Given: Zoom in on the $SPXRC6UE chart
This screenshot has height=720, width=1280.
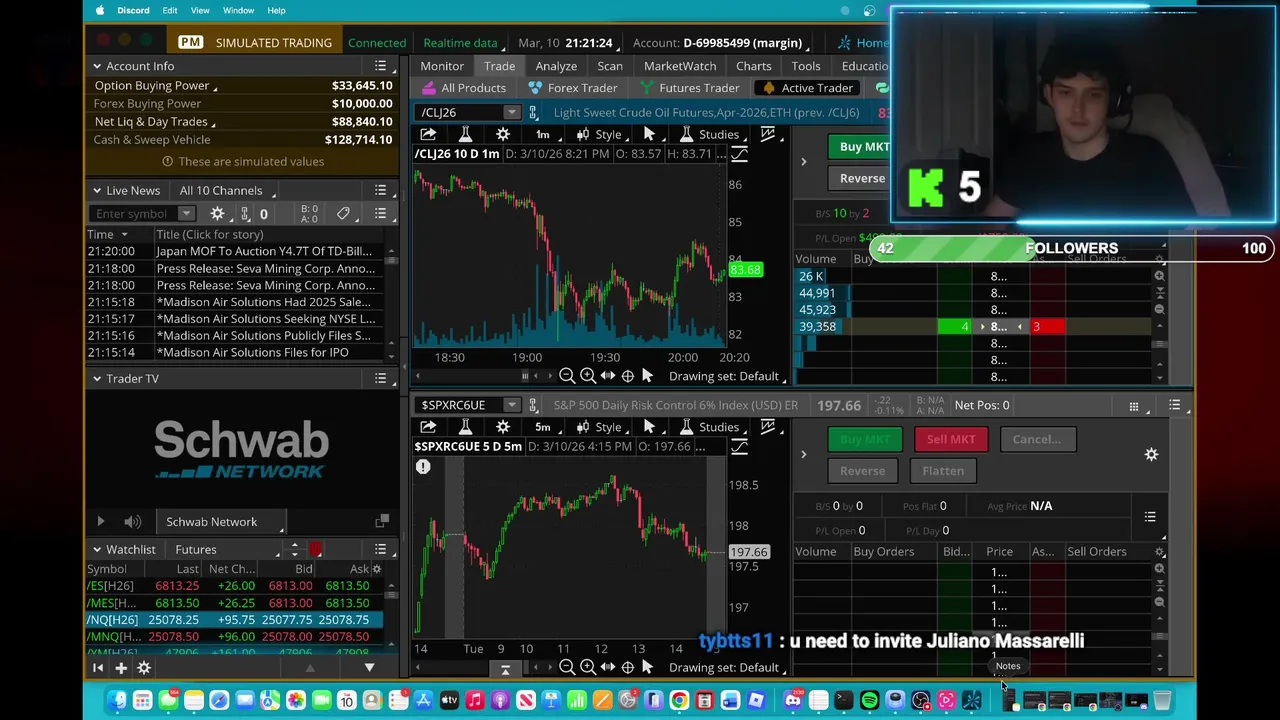Looking at the screenshot, I should coord(587,667).
